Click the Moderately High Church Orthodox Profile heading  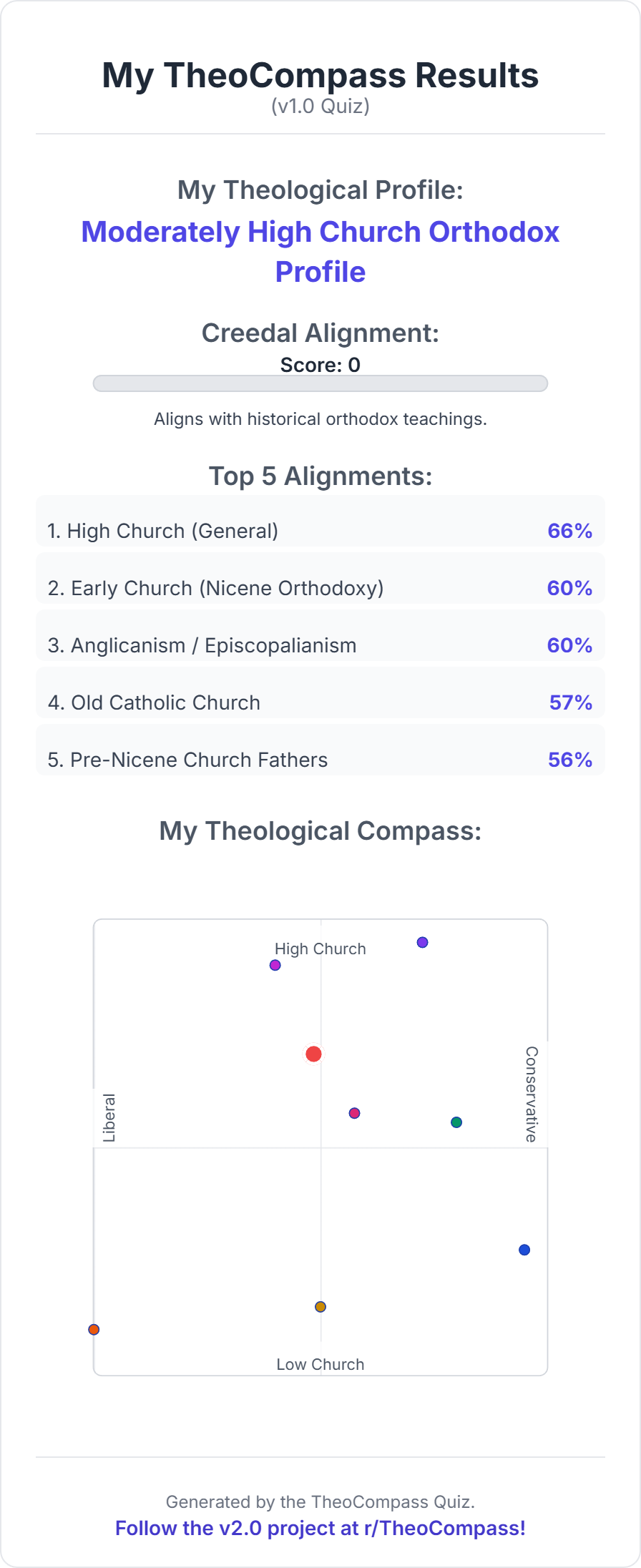[320, 252]
